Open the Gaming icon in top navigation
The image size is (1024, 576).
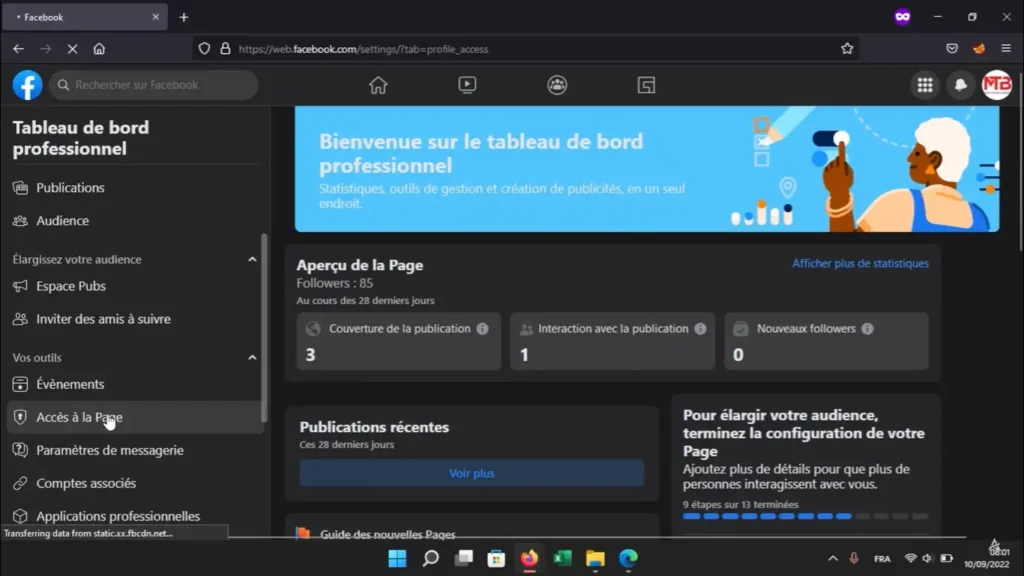pos(647,85)
